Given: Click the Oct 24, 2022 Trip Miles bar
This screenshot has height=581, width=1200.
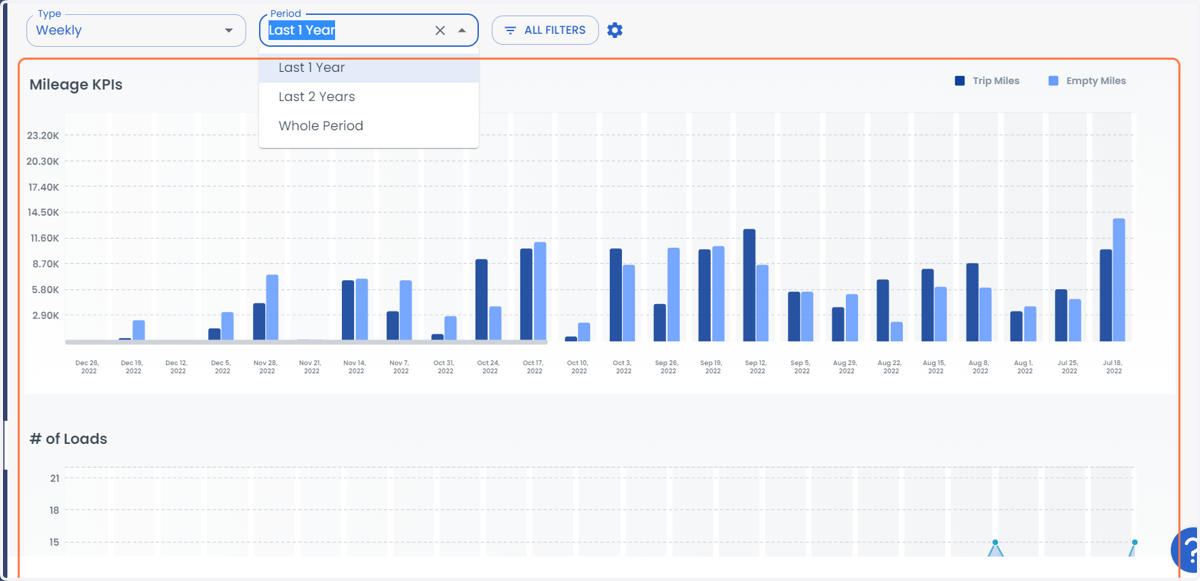Looking at the screenshot, I should click(481, 300).
